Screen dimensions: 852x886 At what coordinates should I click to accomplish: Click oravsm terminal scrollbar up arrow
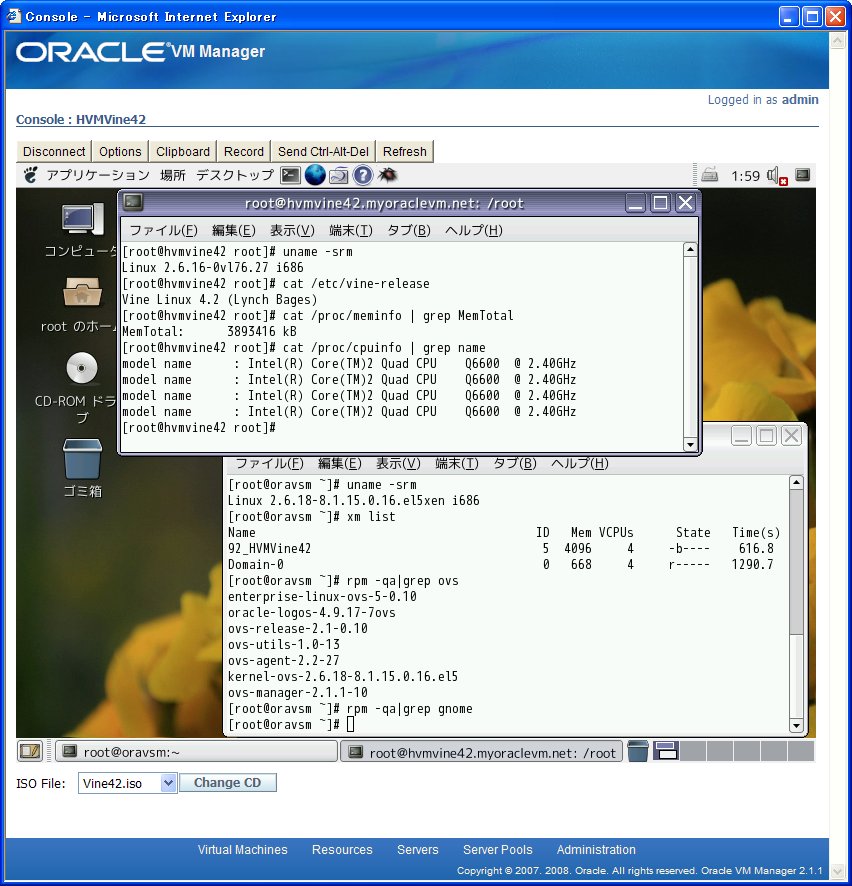[796, 482]
